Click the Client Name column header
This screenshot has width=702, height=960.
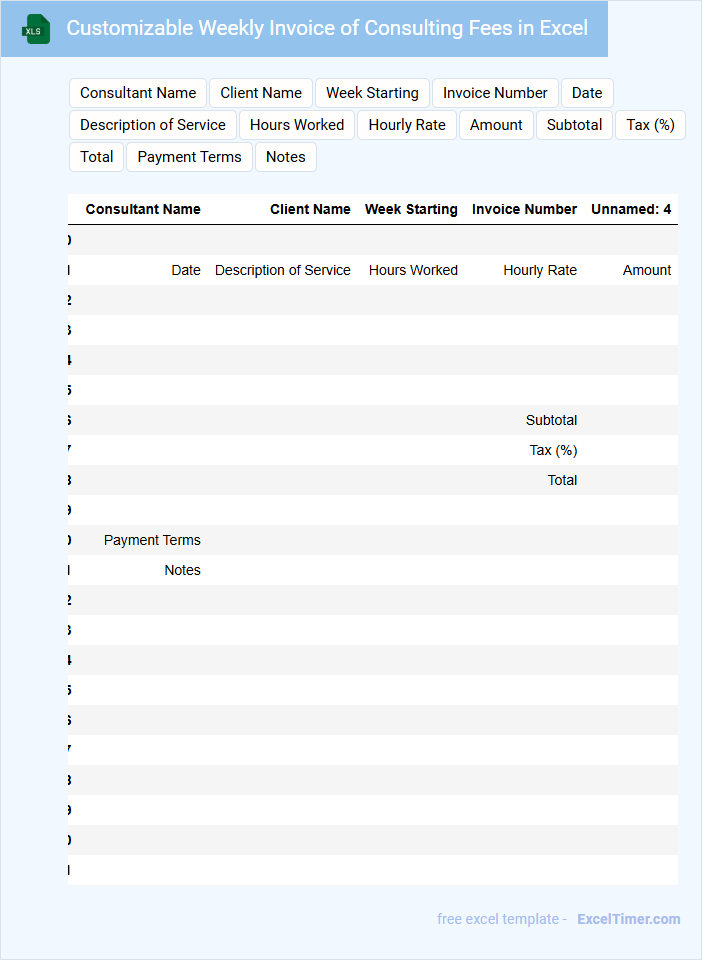(310, 209)
